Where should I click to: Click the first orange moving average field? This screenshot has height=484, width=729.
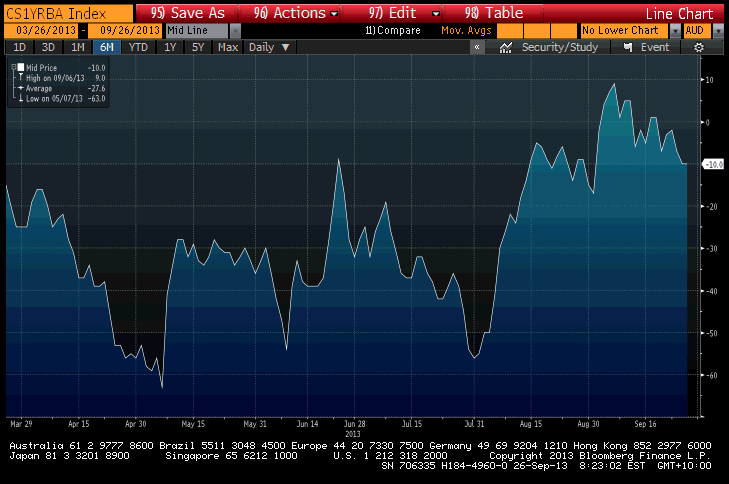[x=510, y=31]
